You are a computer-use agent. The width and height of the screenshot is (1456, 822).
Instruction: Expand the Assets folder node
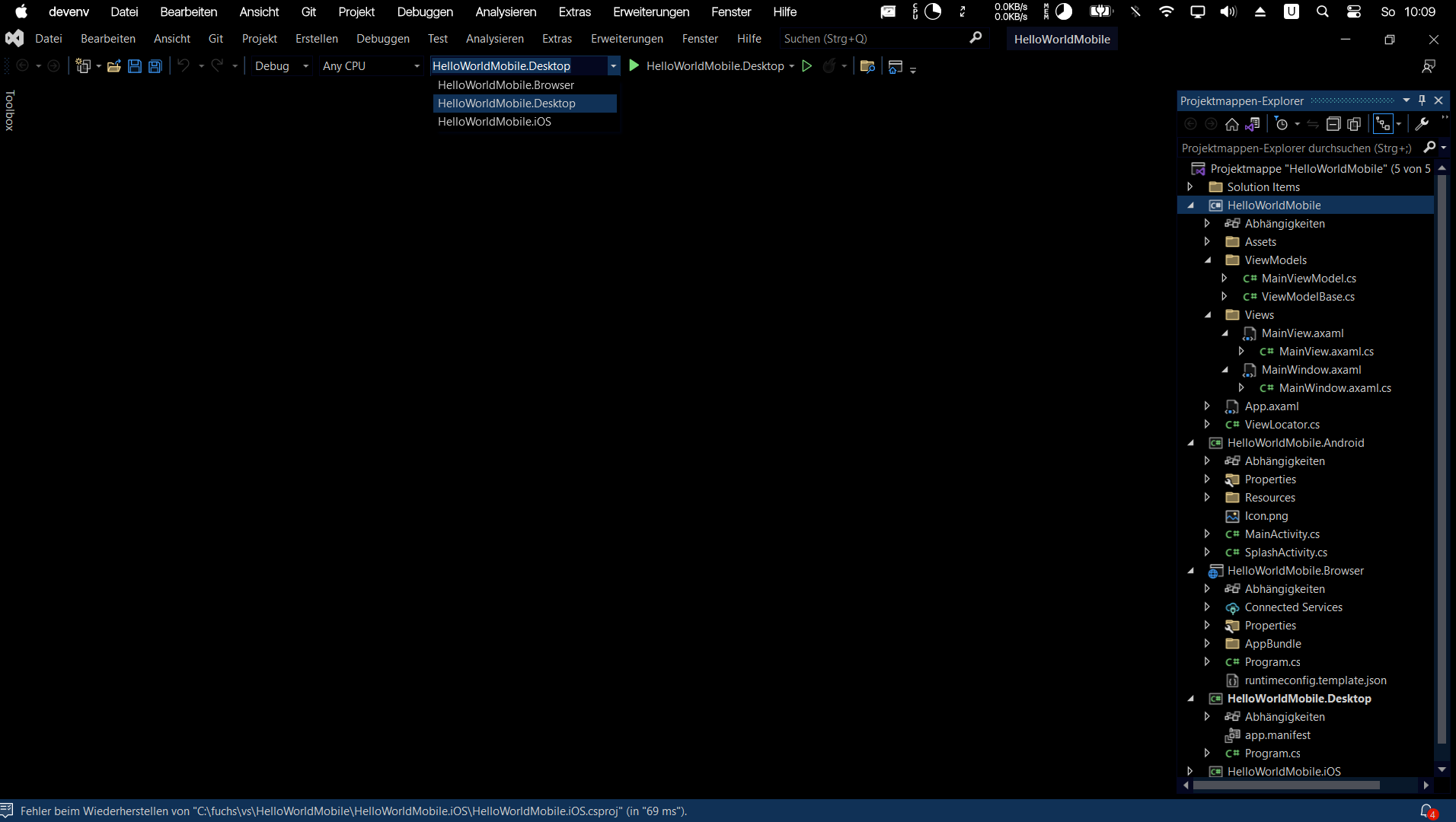tap(1207, 241)
